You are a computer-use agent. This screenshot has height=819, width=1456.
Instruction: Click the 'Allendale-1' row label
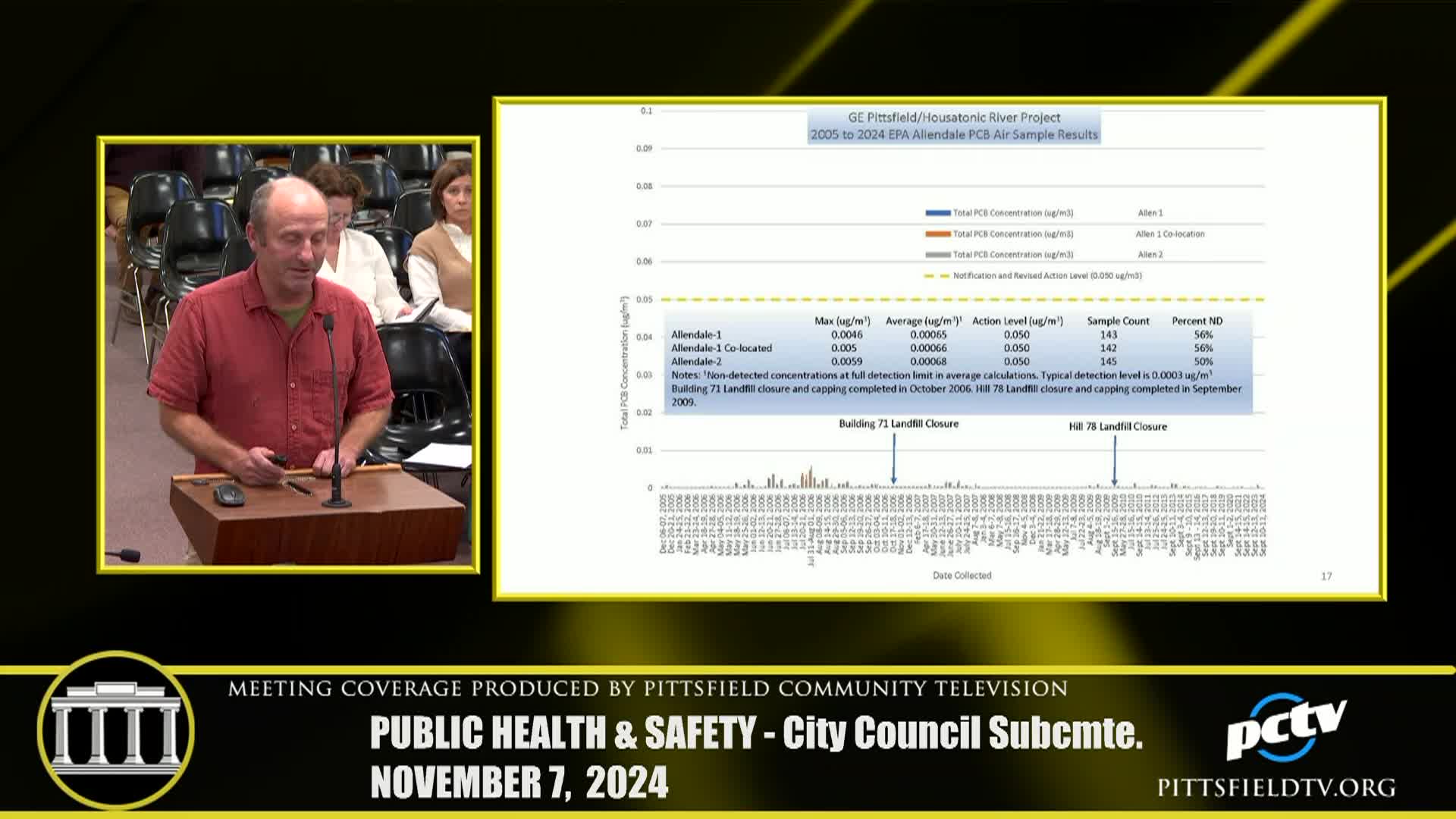696,334
